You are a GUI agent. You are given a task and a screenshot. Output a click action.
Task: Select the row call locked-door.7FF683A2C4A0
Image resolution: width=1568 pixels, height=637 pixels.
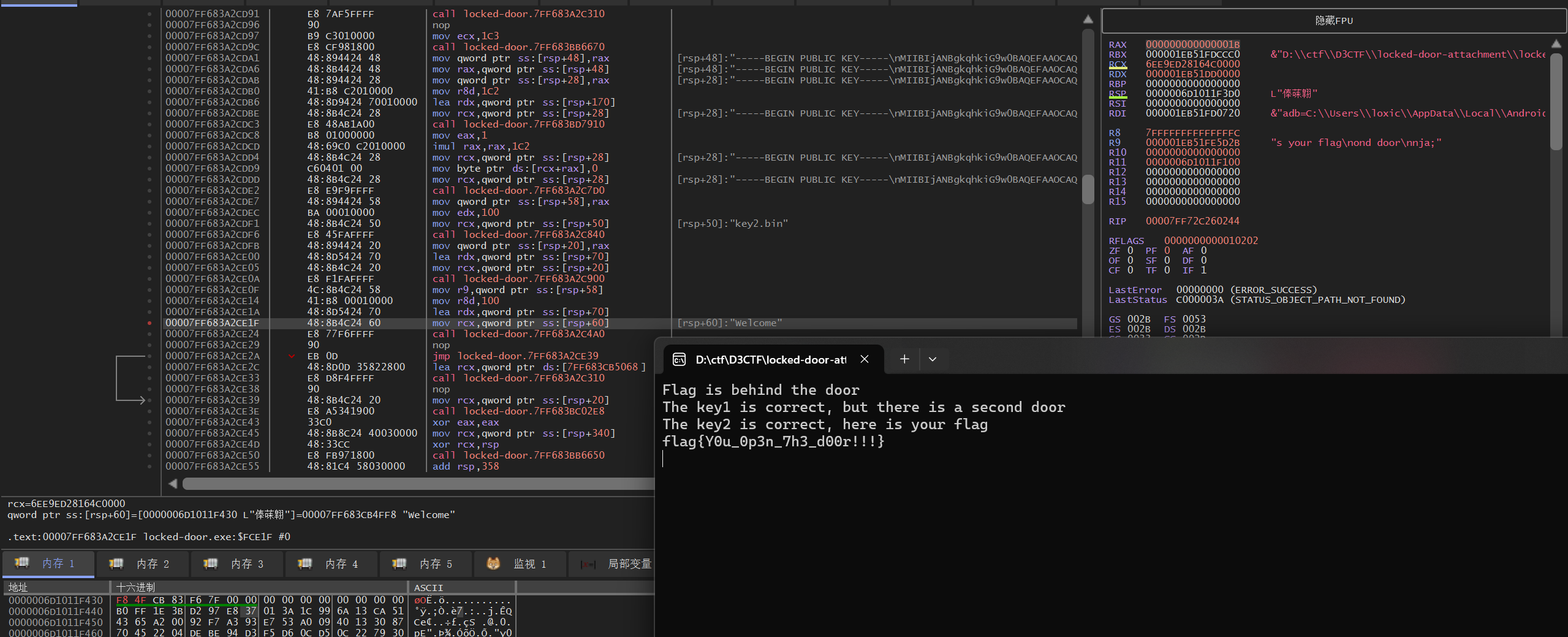point(518,334)
